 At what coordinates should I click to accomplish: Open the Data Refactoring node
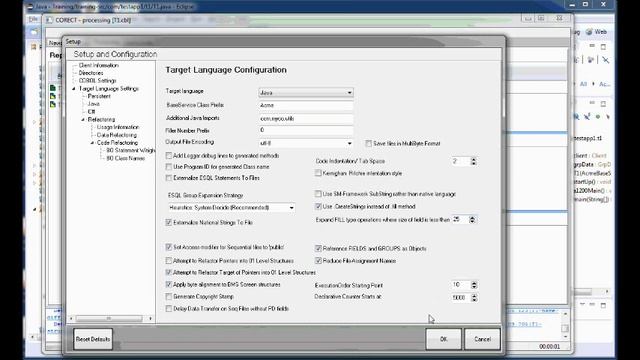click(117, 135)
